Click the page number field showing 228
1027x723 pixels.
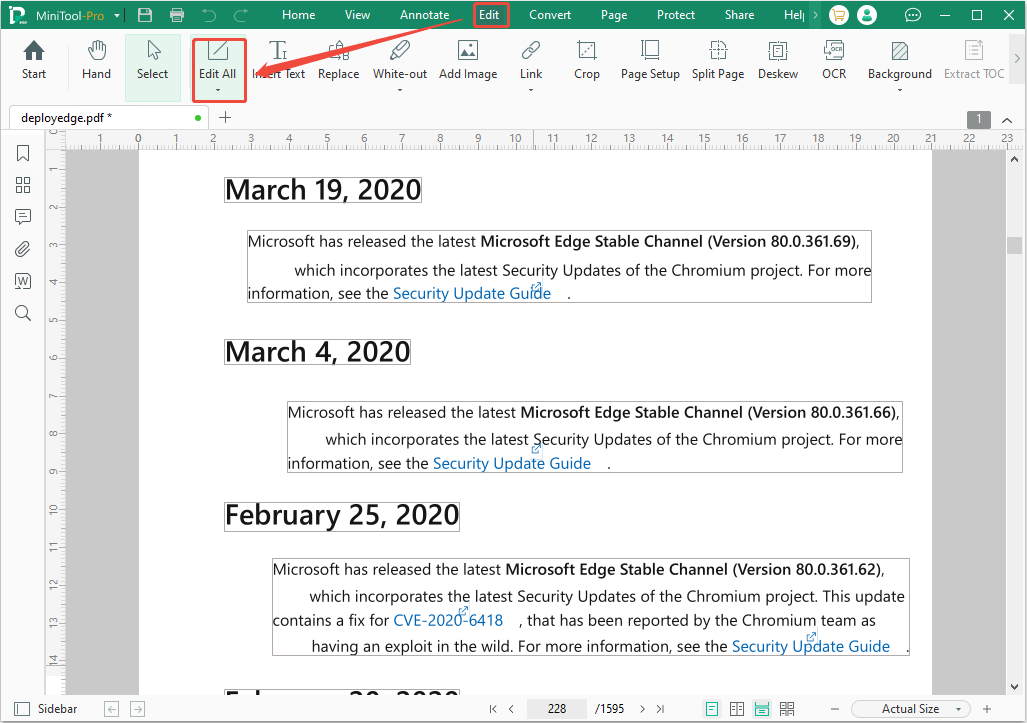coord(557,709)
